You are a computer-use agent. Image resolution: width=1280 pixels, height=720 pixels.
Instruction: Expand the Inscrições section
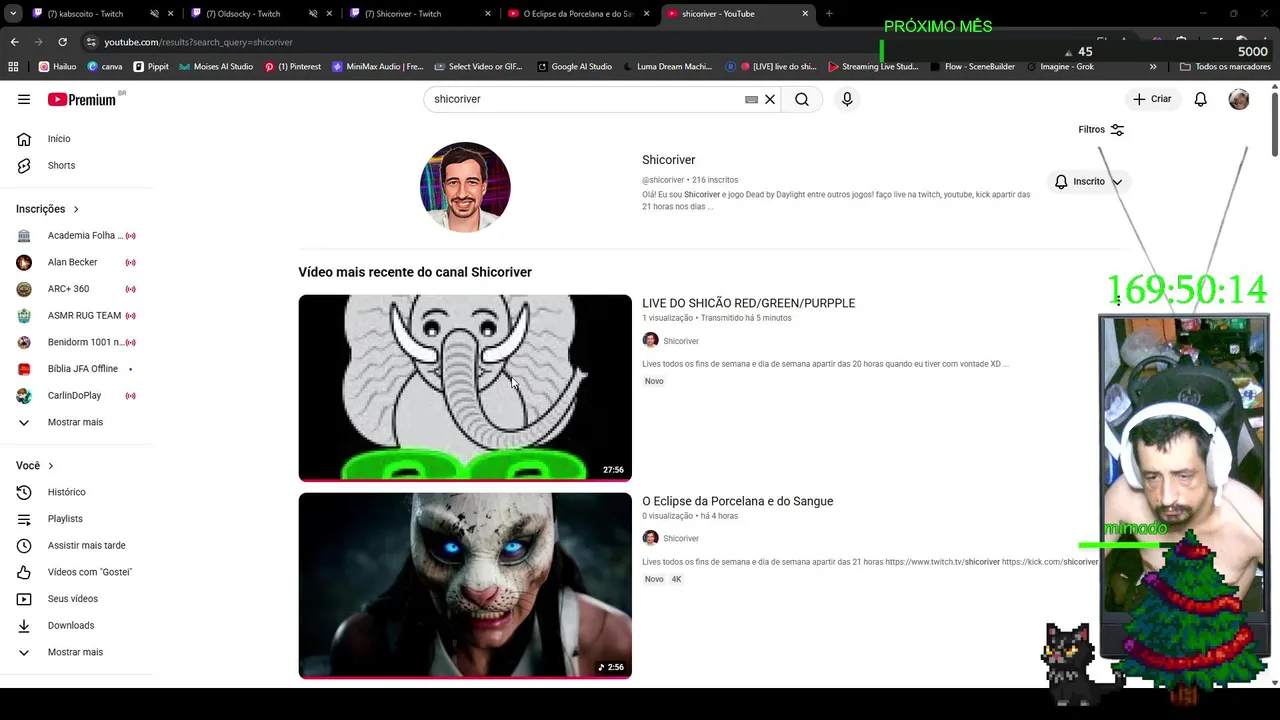coord(48,209)
